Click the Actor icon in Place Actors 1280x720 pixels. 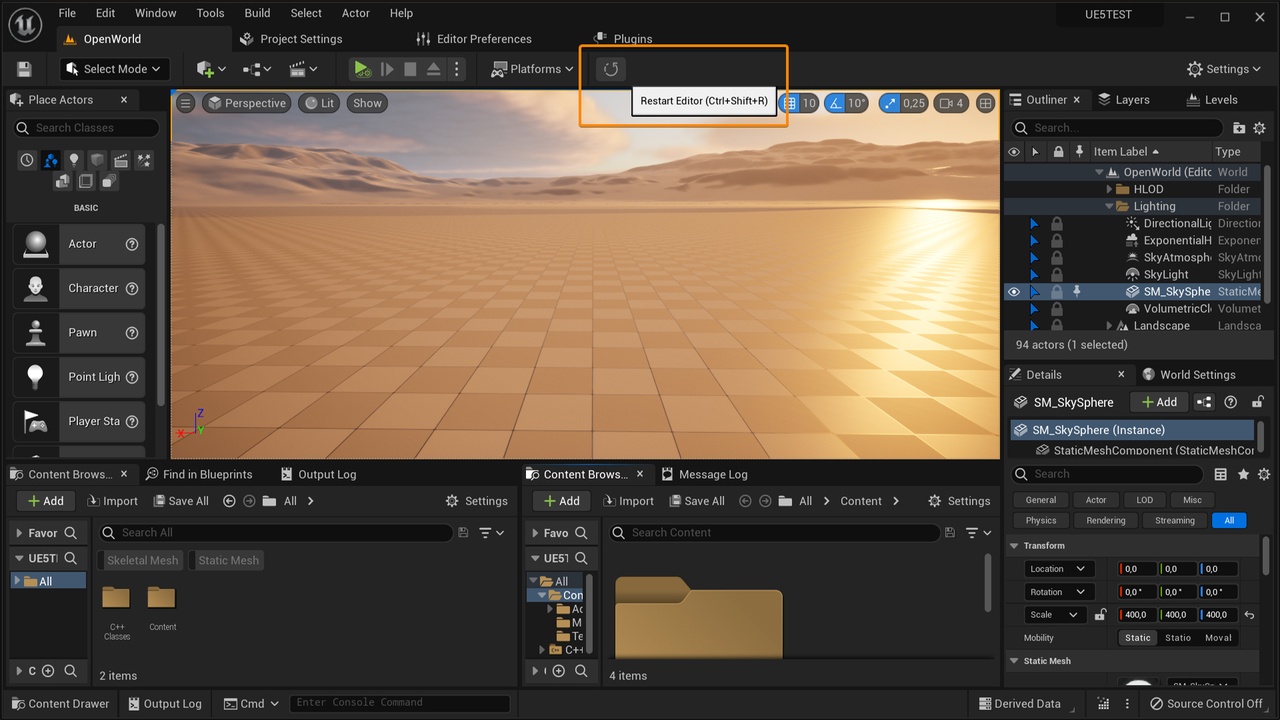tap(36, 244)
